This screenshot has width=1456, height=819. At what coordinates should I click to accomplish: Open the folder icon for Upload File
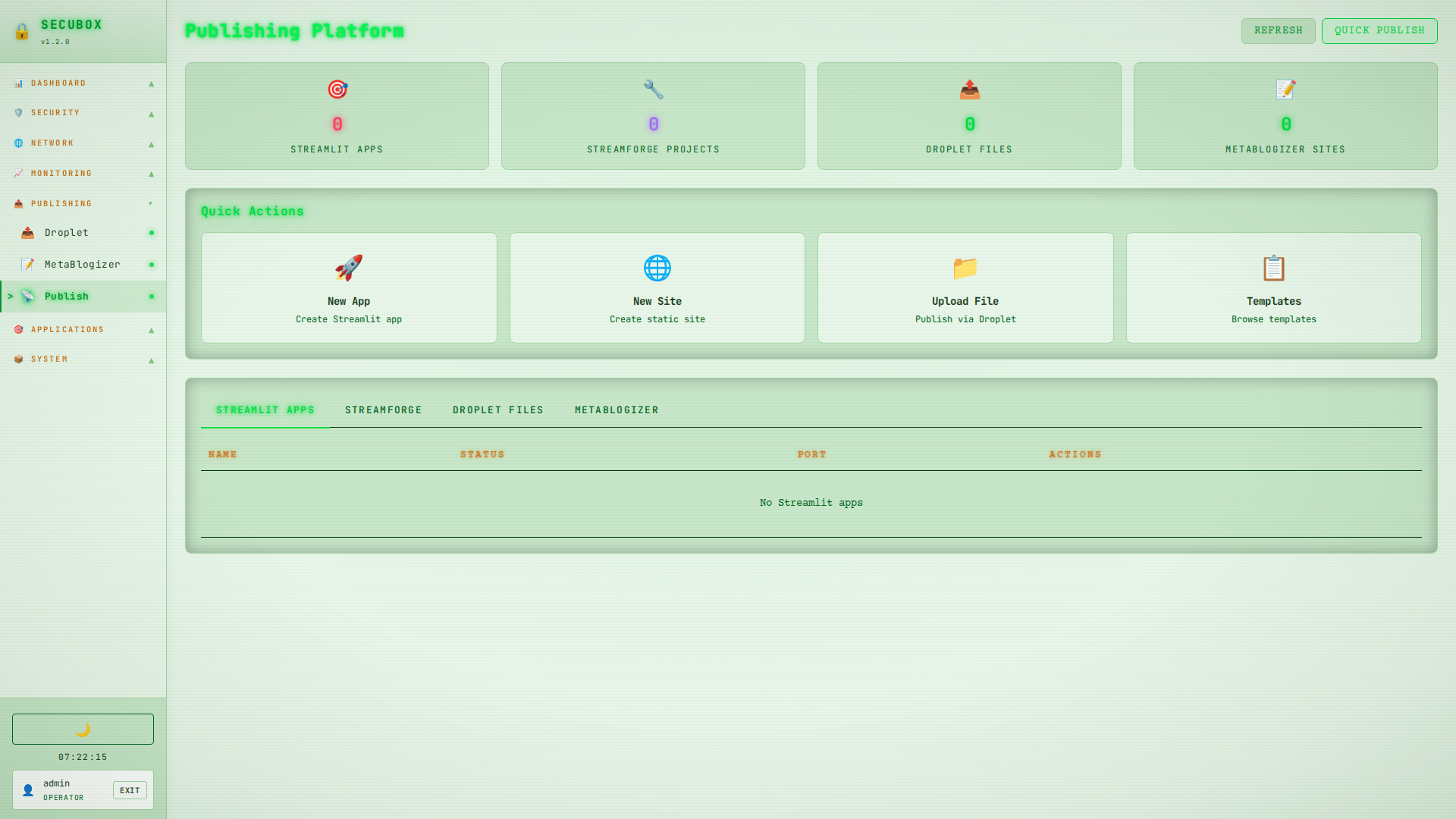coord(965,268)
